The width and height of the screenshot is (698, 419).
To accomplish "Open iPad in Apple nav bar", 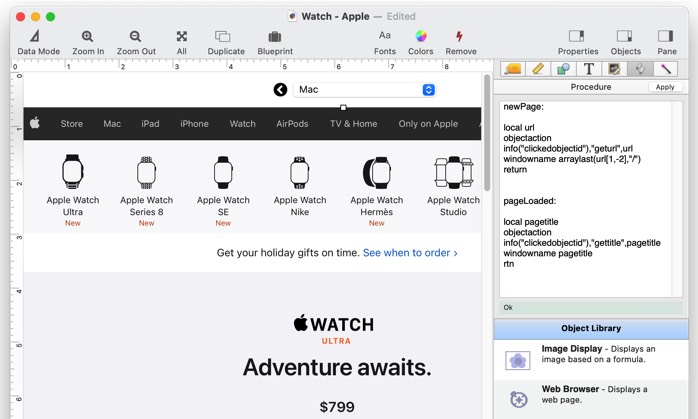I will [x=150, y=124].
